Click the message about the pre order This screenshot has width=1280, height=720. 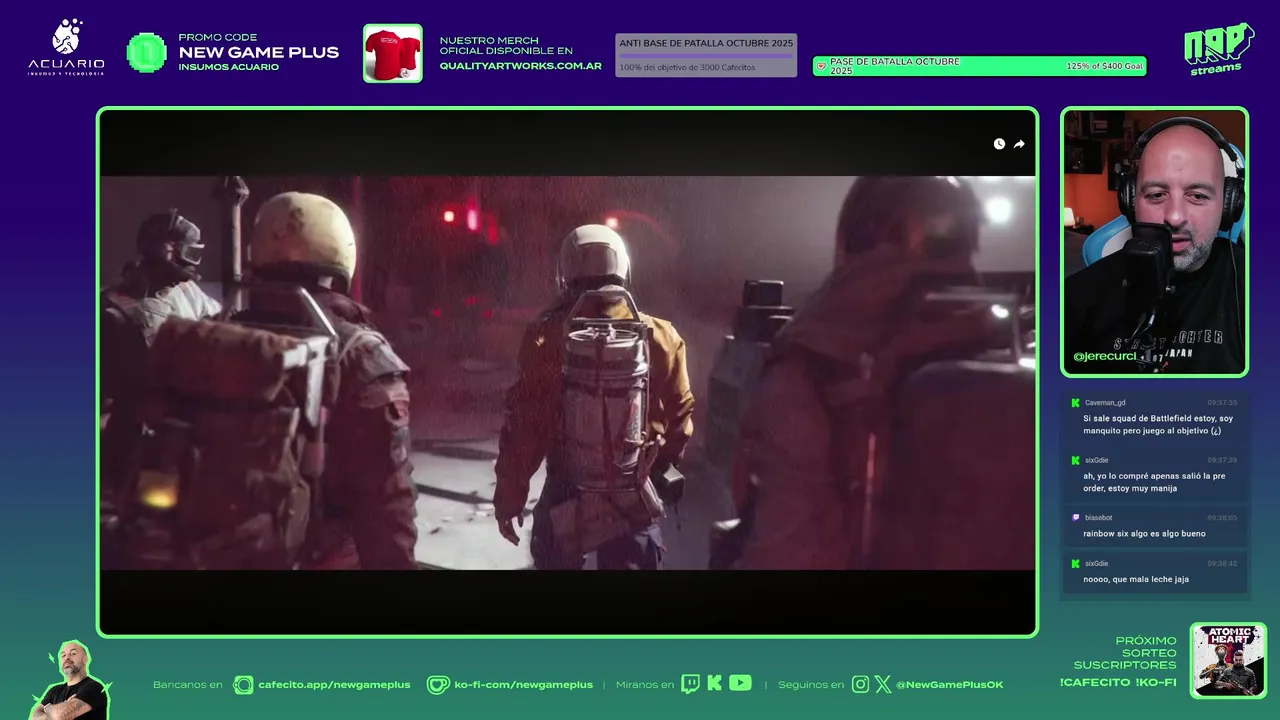point(1154,482)
